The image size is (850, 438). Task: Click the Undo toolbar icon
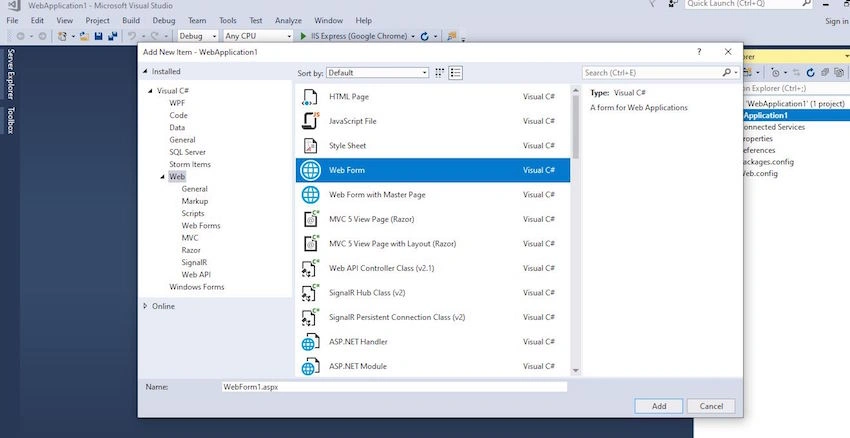[131, 36]
